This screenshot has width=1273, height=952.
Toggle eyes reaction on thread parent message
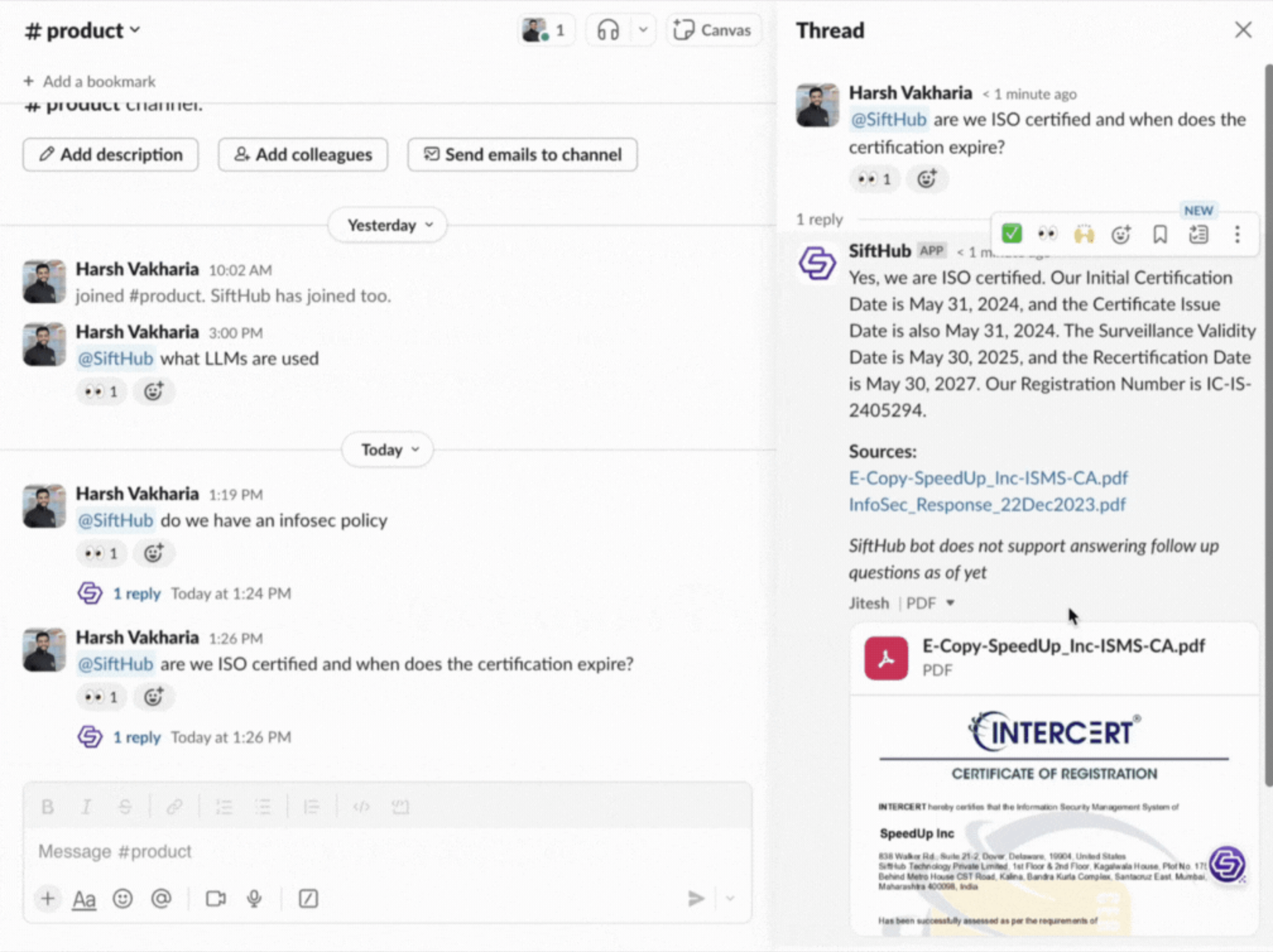(874, 179)
